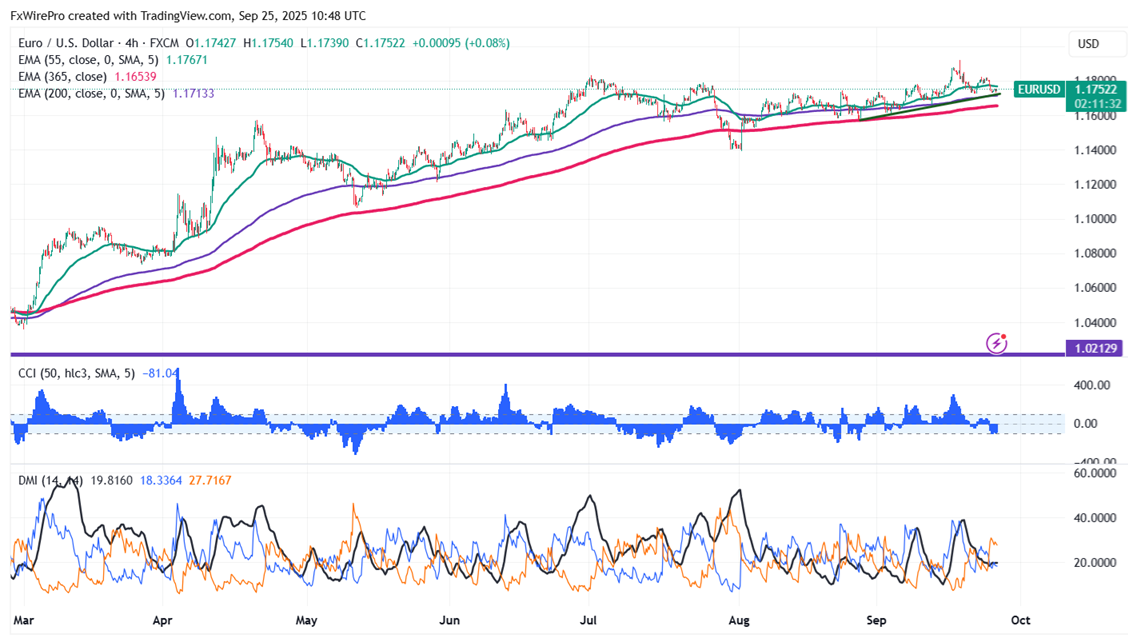
Task: Click the 0.00 CCI axis label
Action: click(x=1085, y=424)
